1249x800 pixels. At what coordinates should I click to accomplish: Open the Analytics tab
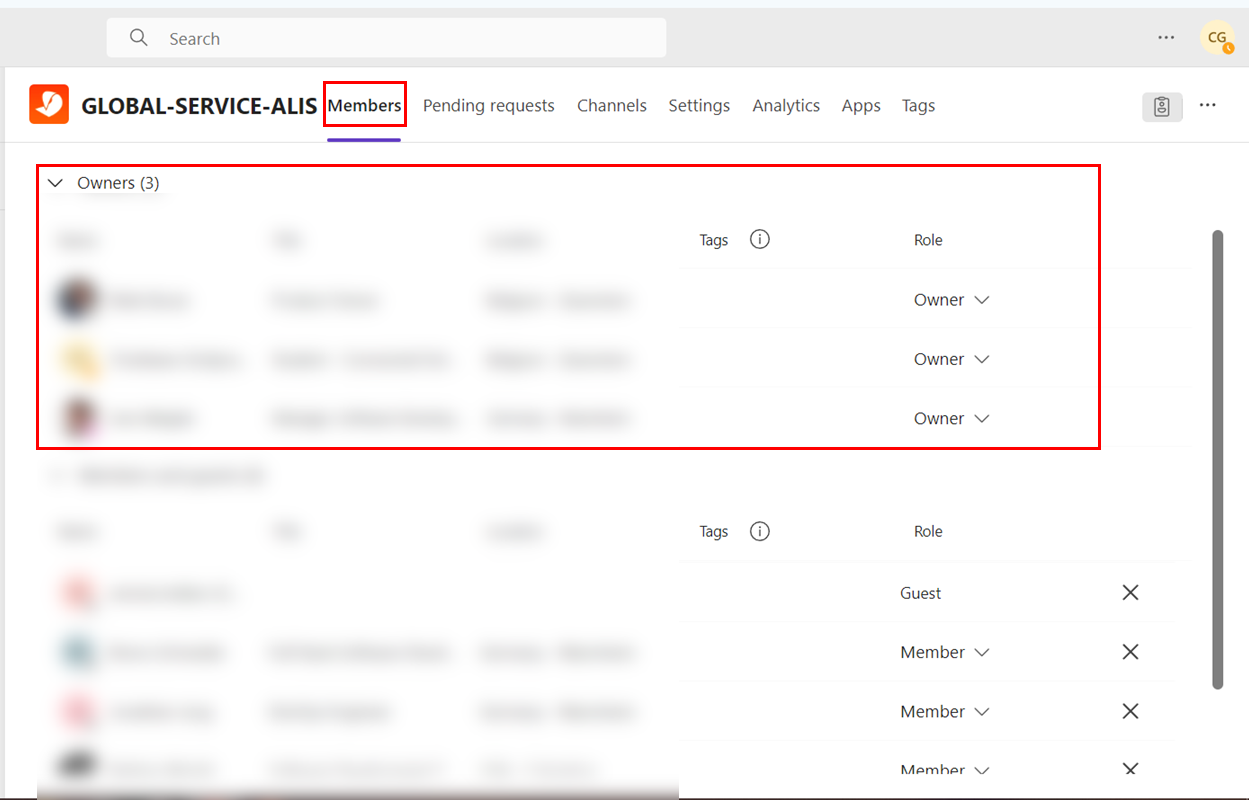click(786, 106)
